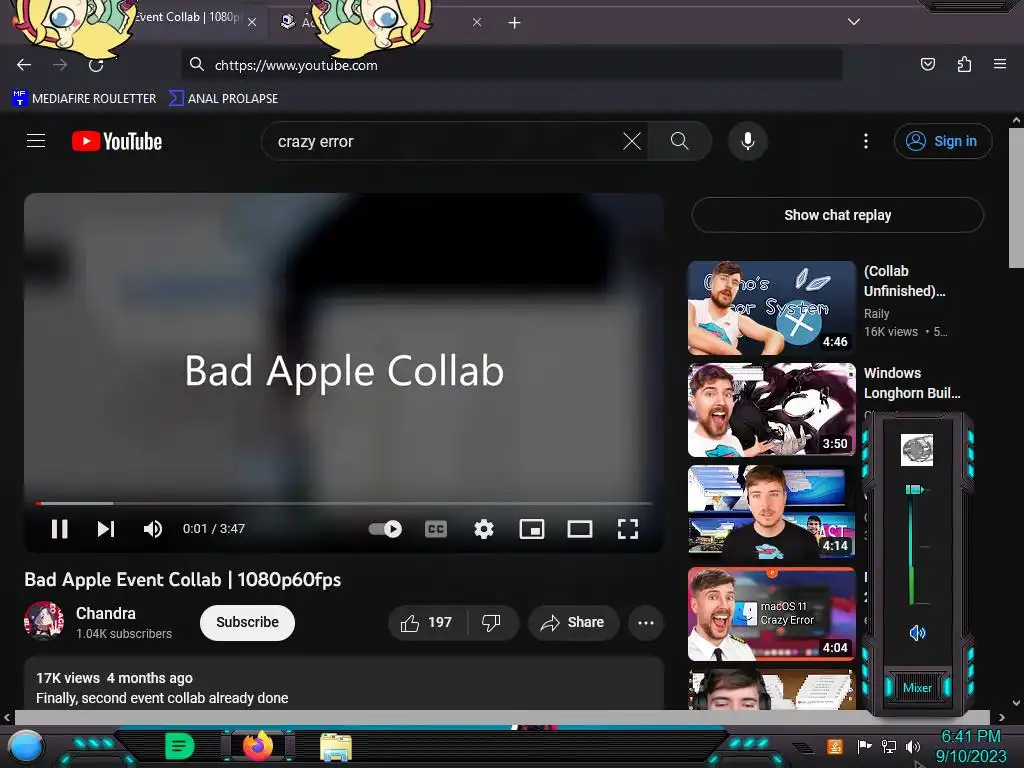Image resolution: width=1024 pixels, height=768 pixels.
Task: Open the Start orb
Action: coord(26,747)
